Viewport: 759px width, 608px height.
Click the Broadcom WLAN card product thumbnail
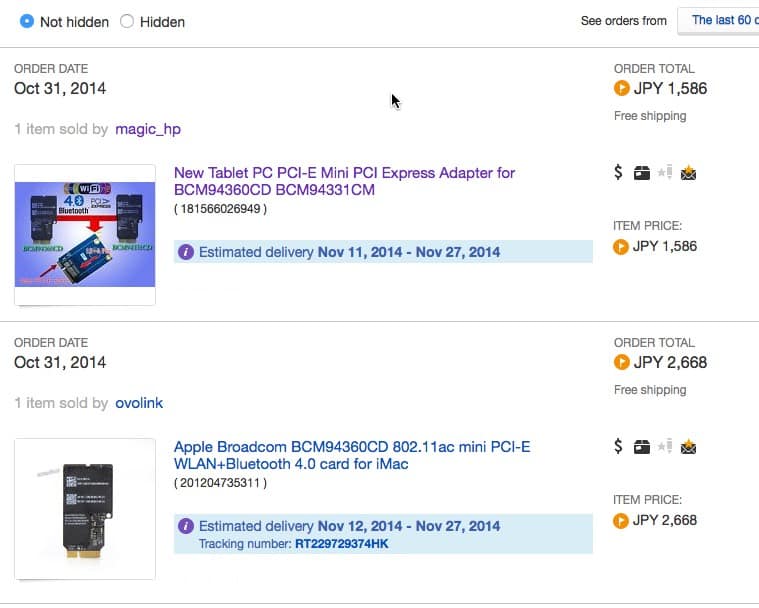click(85, 509)
